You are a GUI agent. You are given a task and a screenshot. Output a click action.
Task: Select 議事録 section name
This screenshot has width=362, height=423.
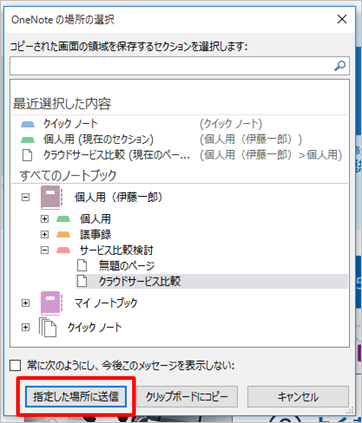pos(95,234)
